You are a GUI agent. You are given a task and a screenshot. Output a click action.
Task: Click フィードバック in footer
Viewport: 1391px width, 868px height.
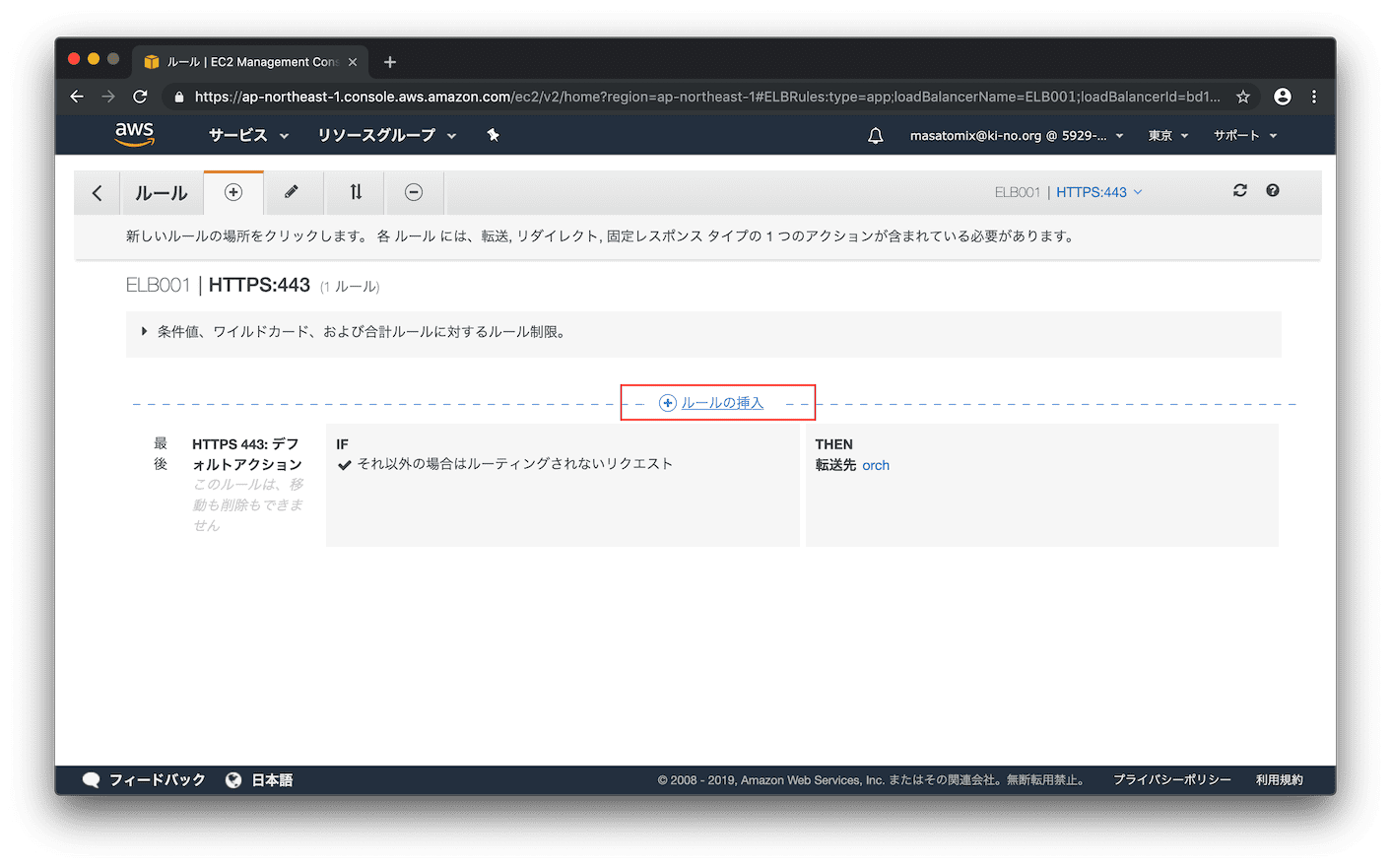(157, 780)
